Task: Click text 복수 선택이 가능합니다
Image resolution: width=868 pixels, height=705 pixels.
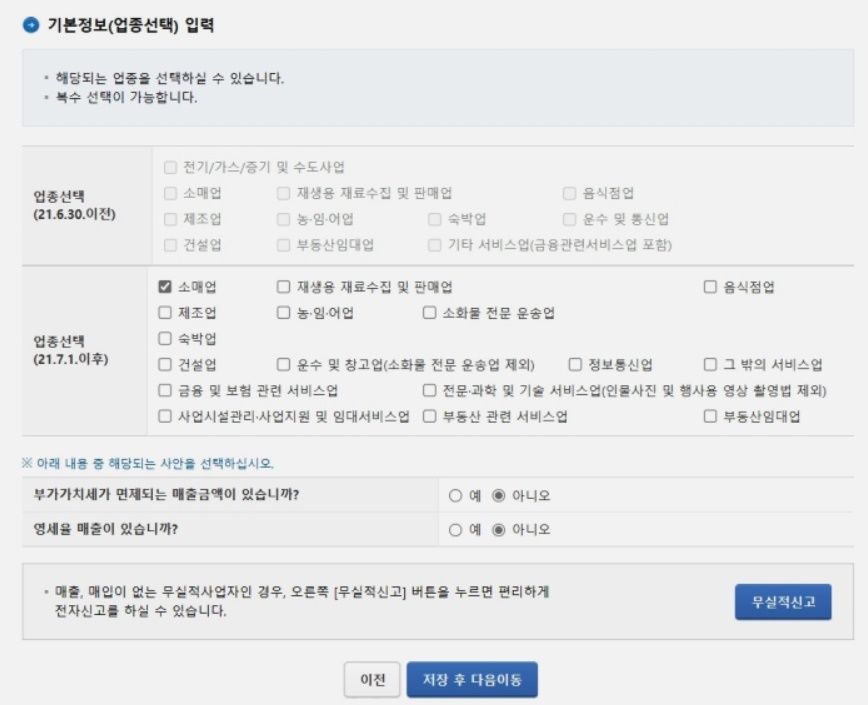Action: [x=126, y=97]
